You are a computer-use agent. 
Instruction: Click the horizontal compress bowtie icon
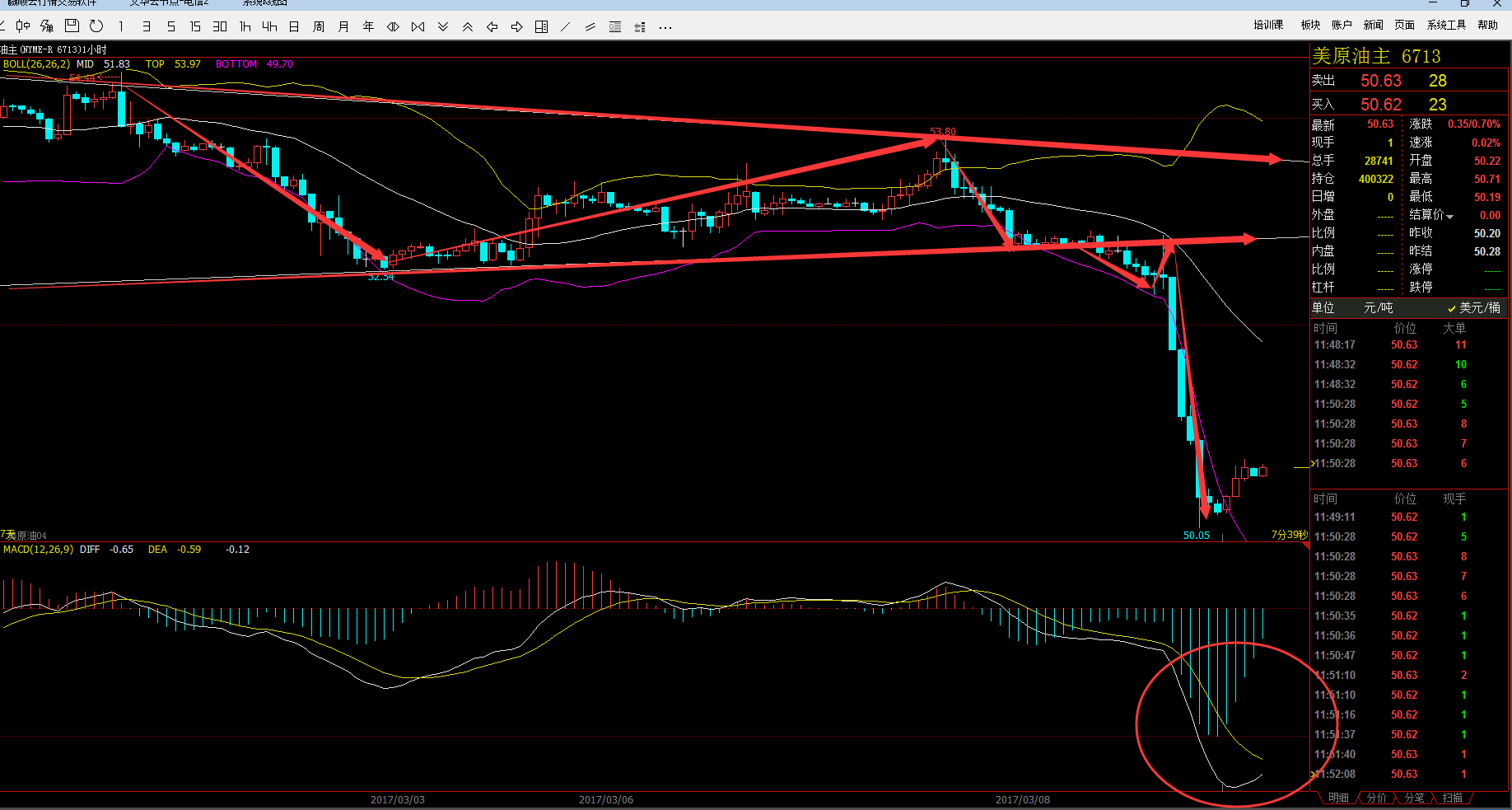click(418, 26)
